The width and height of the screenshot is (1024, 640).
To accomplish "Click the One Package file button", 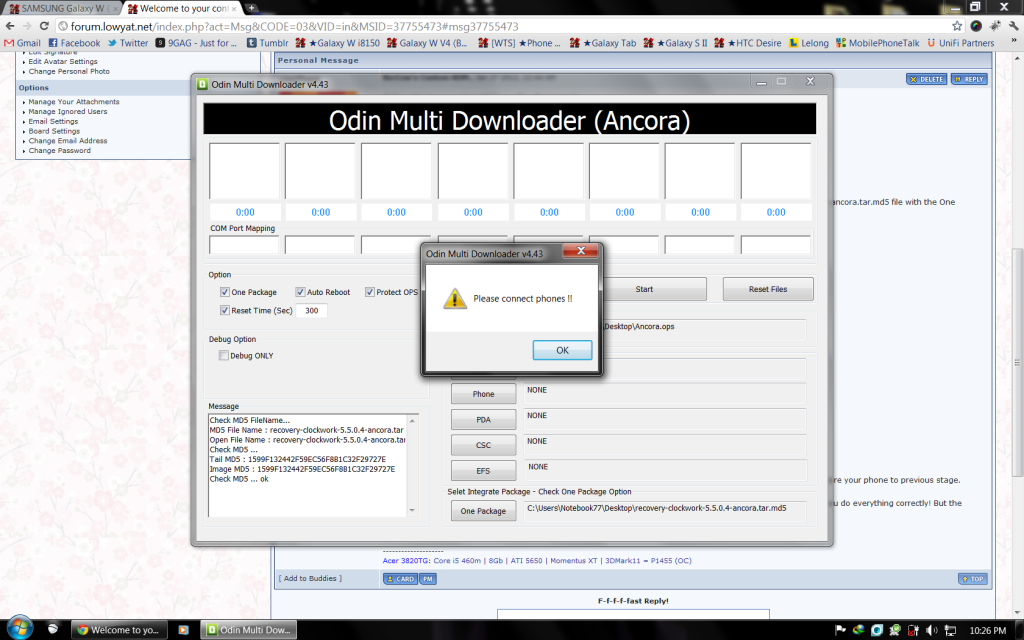I will tap(482, 511).
